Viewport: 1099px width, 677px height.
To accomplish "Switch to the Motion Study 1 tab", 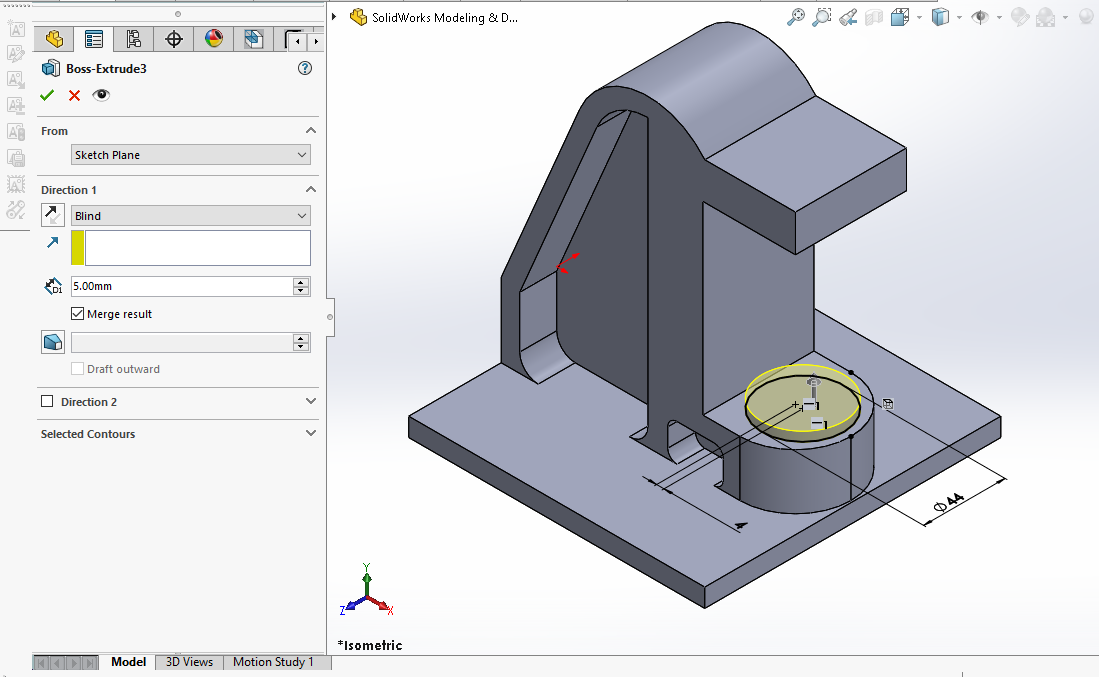I will (273, 662).
